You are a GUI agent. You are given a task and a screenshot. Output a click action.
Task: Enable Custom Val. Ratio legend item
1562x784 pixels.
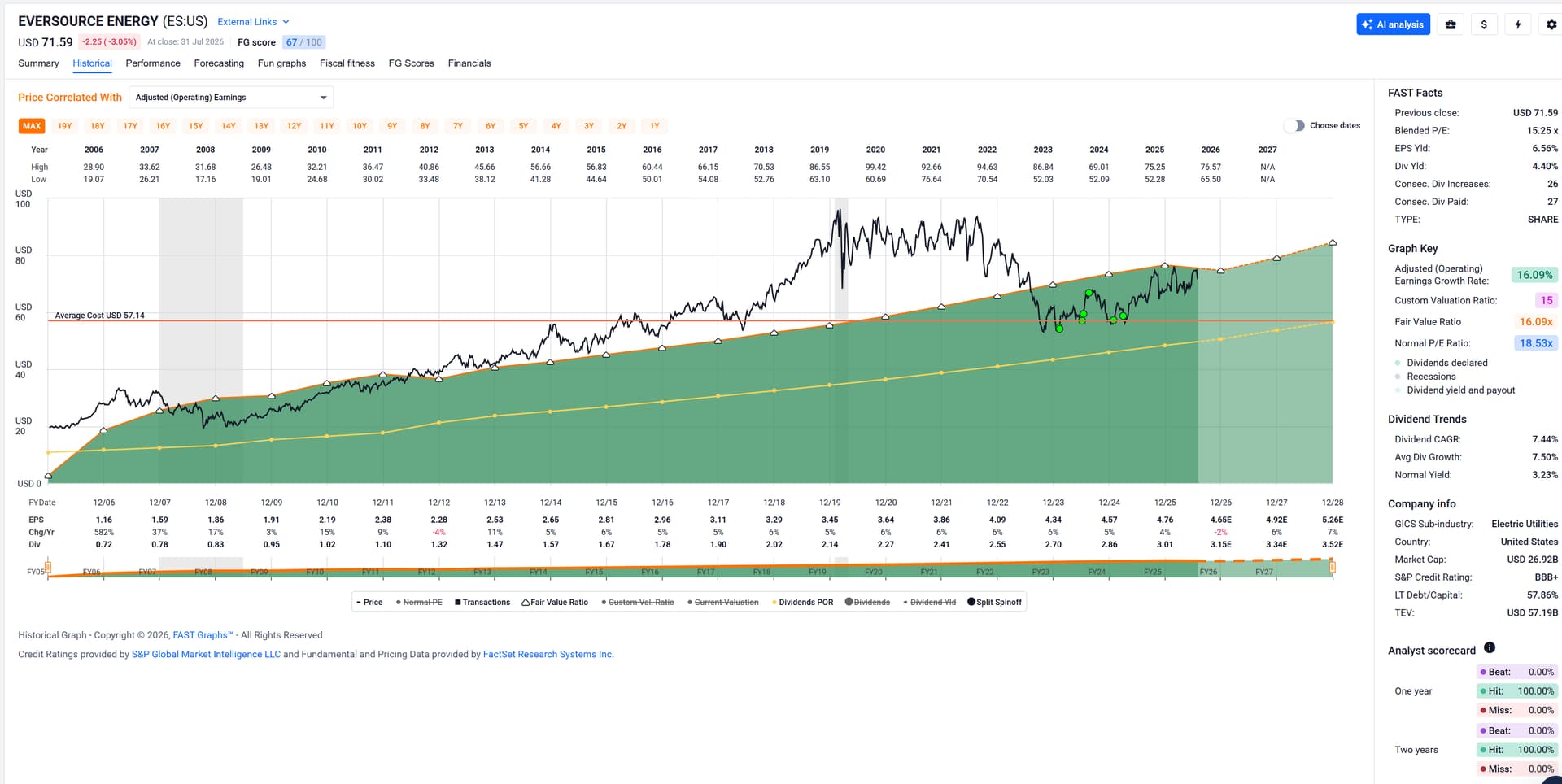point(638,603)
